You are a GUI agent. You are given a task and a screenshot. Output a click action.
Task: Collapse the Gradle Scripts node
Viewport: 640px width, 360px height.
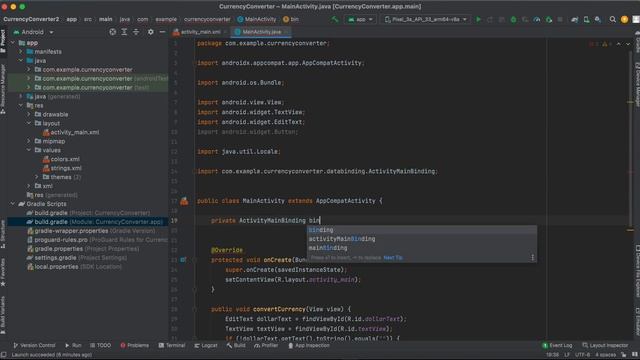[x=13, y=204]
